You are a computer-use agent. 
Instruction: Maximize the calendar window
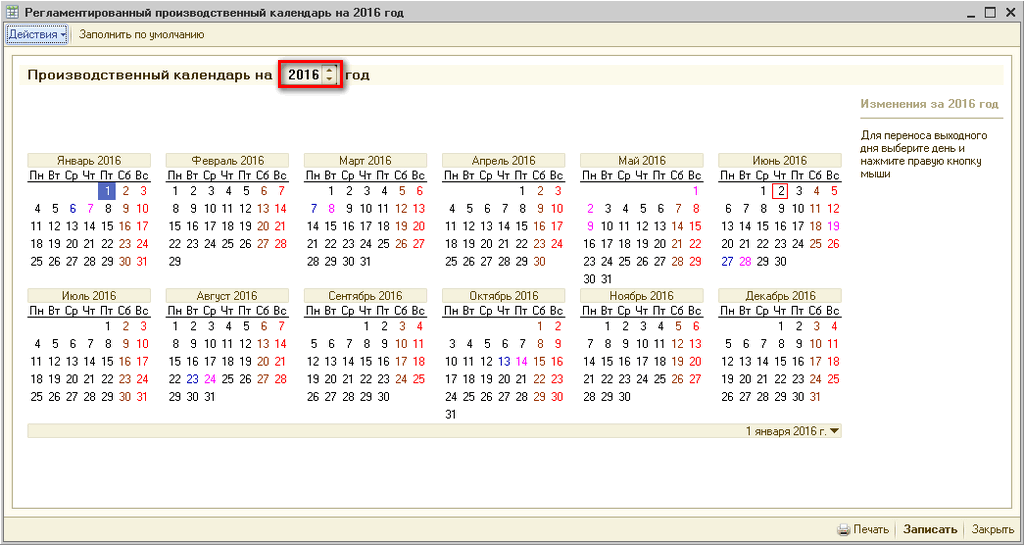(x=990, y=13)
